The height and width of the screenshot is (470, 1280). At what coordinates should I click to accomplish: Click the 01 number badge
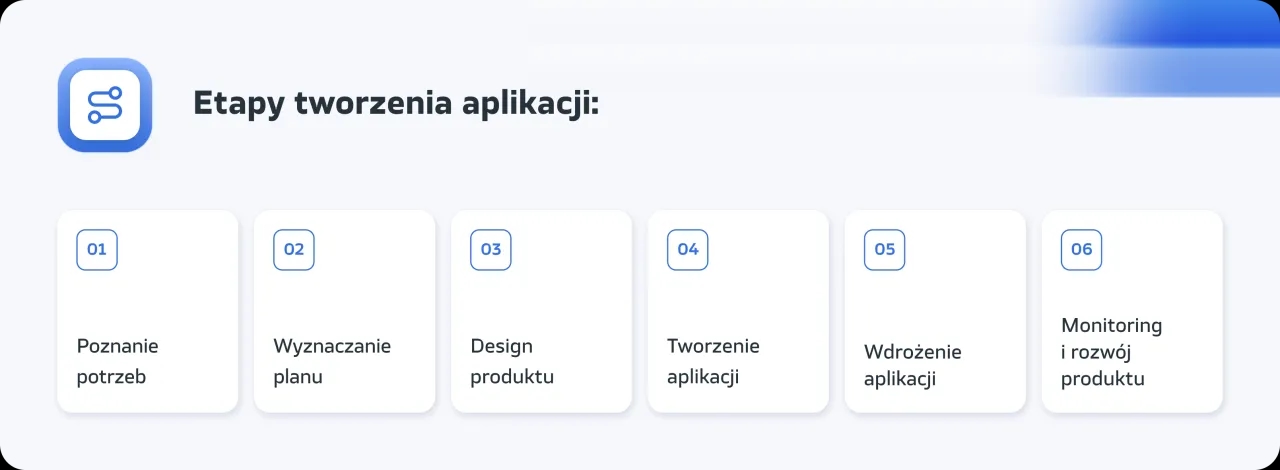[97, 250]
